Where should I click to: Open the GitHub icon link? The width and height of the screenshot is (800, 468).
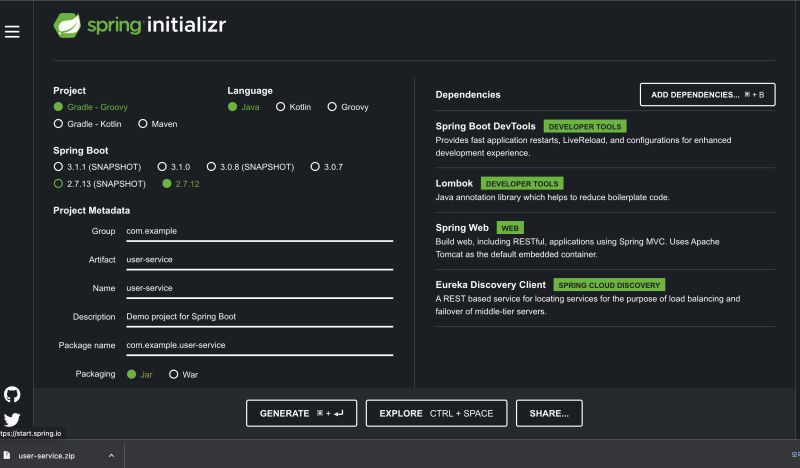12,395
